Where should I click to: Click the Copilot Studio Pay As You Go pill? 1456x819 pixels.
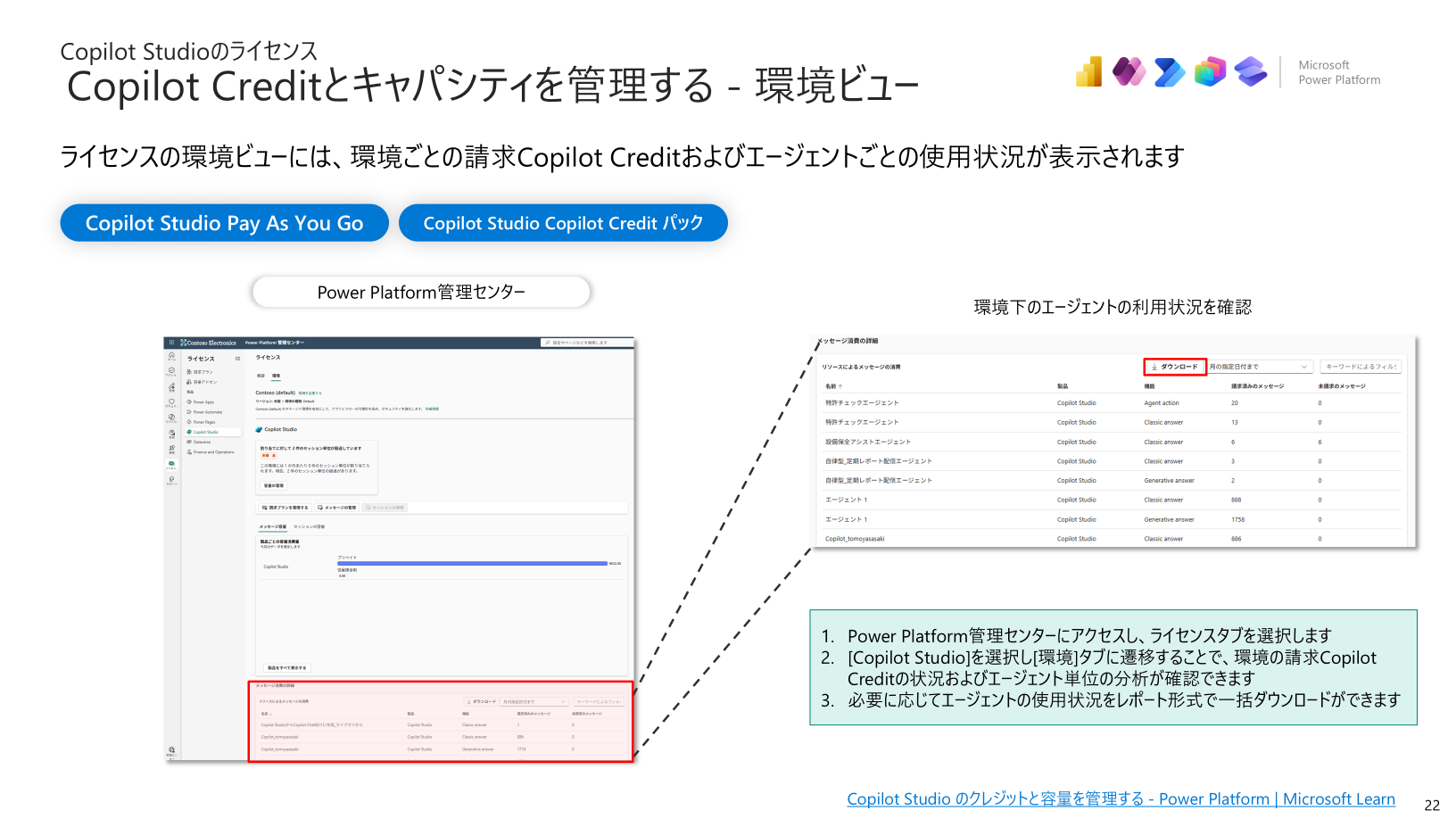[224, 223]
